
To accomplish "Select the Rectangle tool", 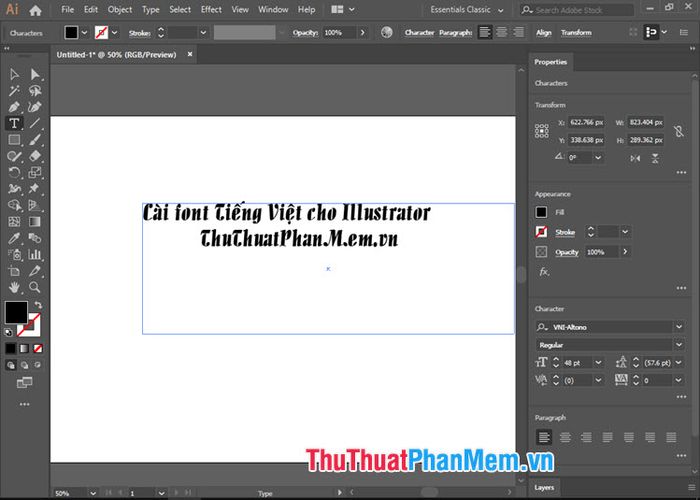I will coord(14,140).
